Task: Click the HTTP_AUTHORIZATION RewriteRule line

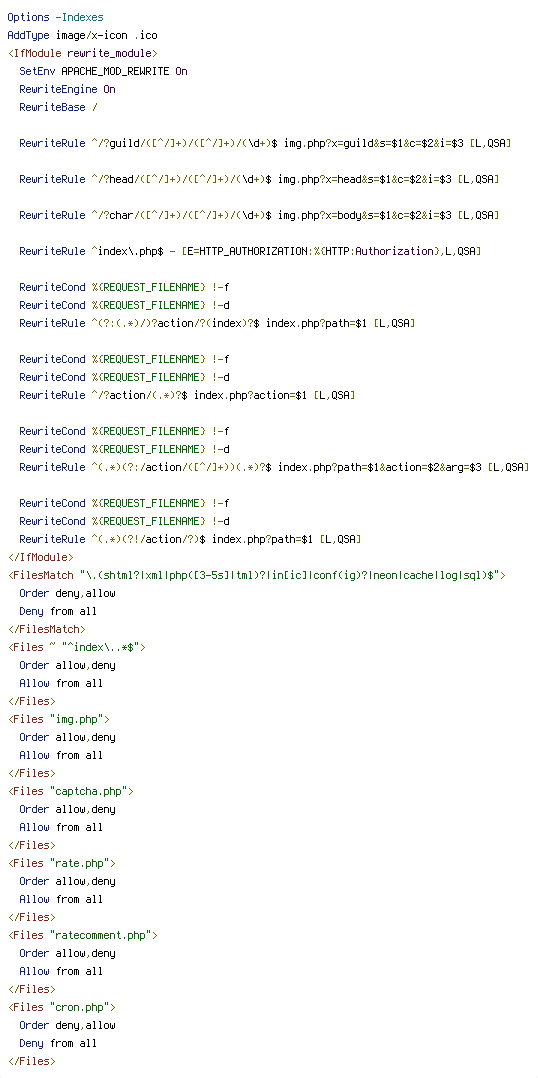Action: click(250, 252)
